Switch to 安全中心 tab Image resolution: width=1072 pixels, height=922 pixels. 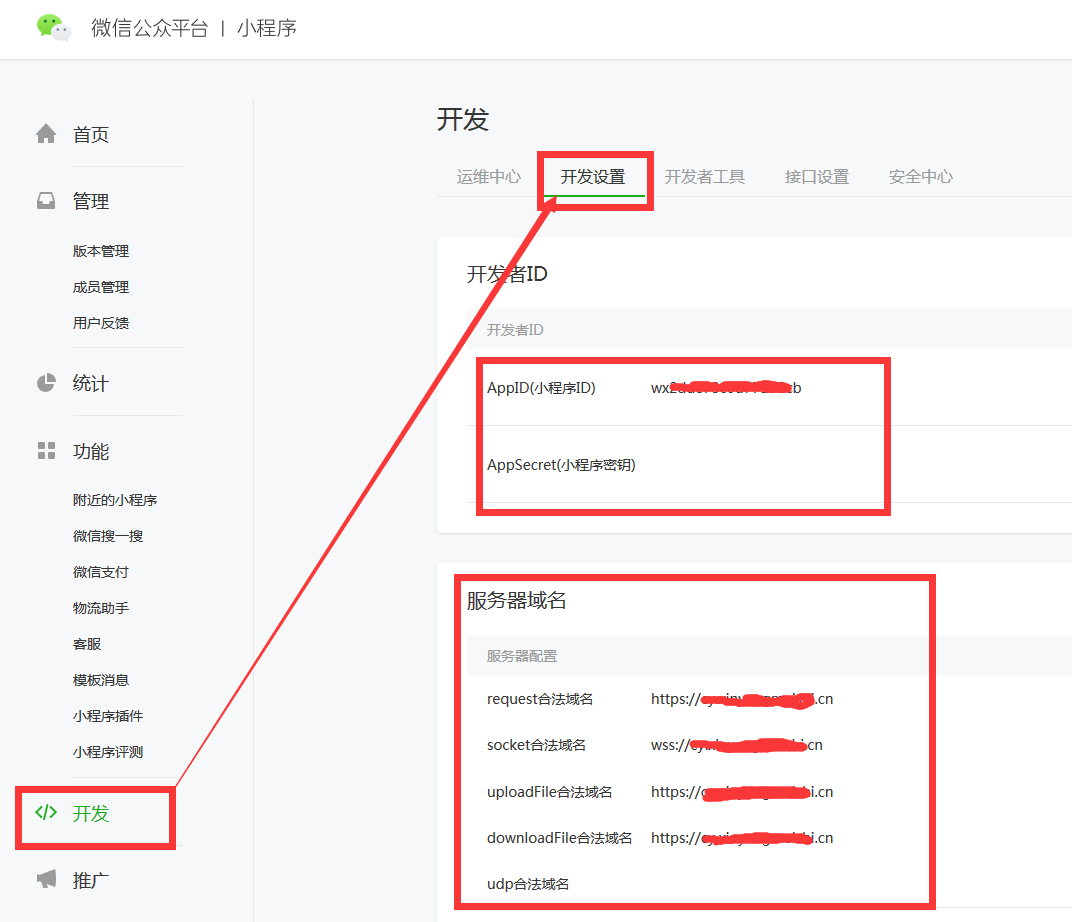point(921,177)
